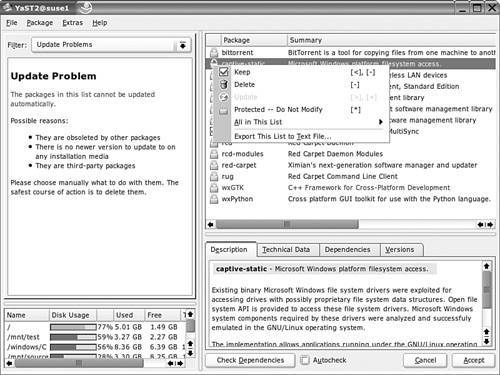Click the package list horizontal scrollbar
The image size is (500, 375).
click(350, 225)
